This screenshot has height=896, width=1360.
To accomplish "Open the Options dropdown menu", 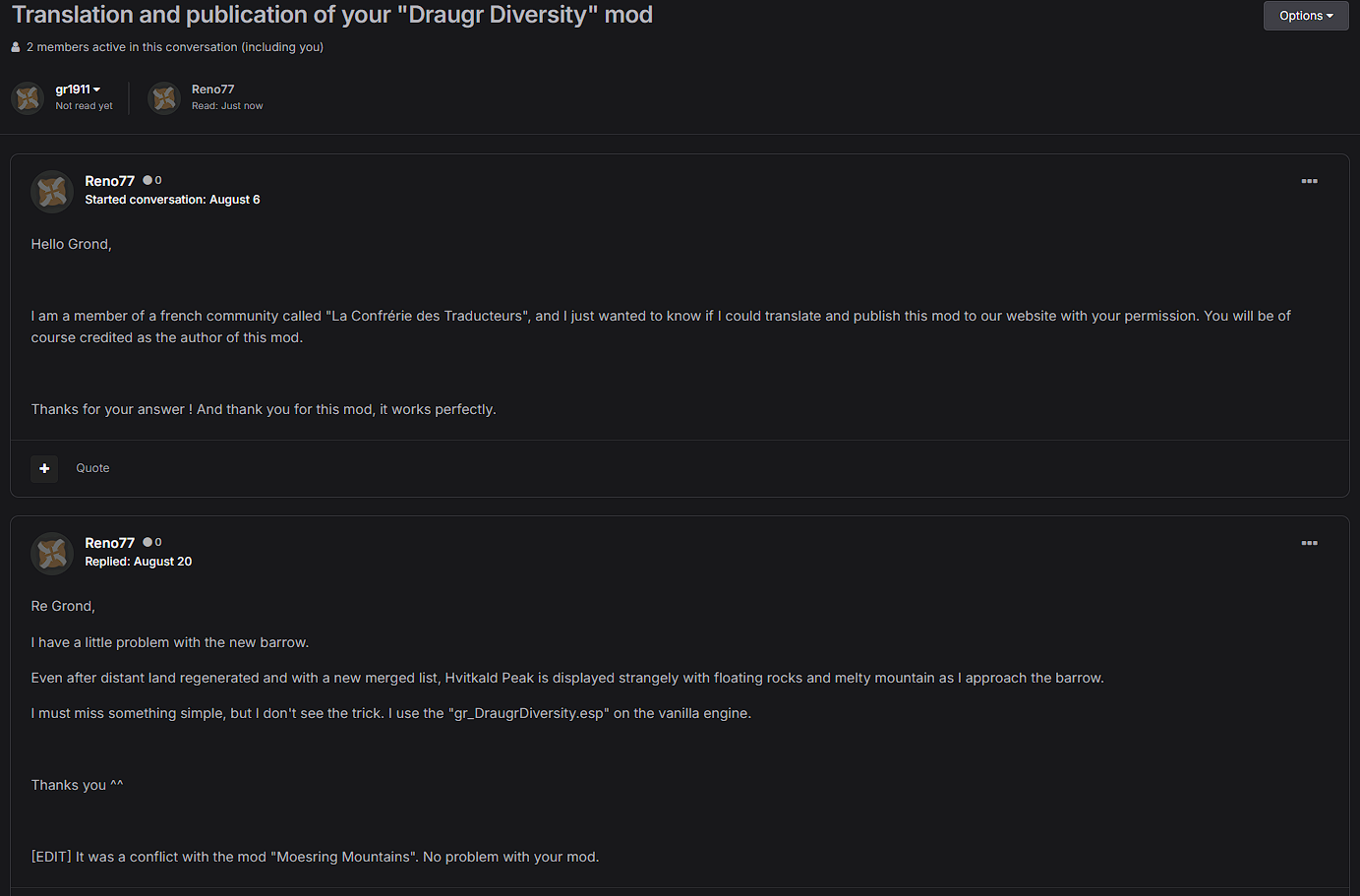I will [1306, 16].
